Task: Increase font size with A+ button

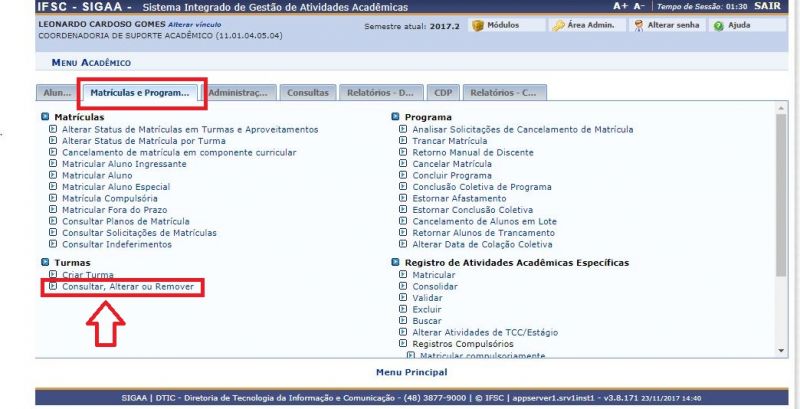Action: click(620, 6)
